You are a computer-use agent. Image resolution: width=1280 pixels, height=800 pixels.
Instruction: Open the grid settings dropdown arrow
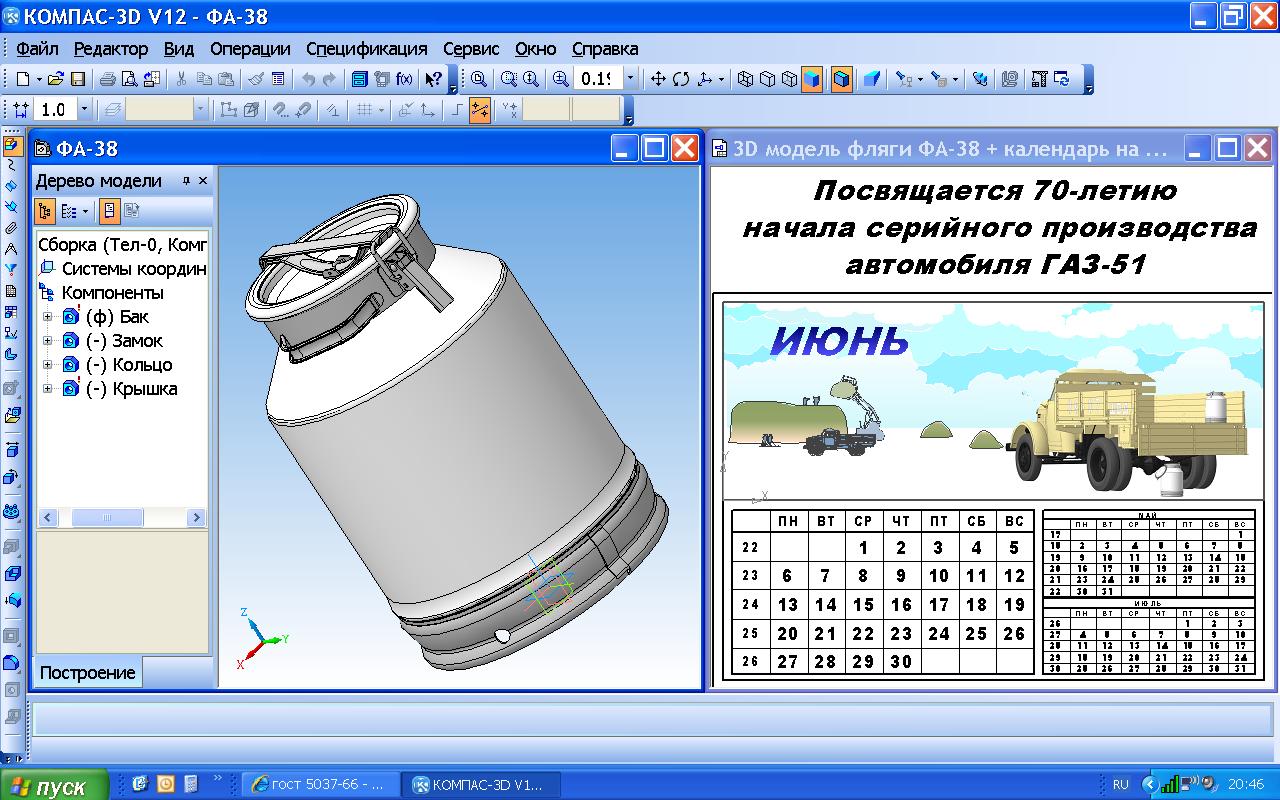383,110
